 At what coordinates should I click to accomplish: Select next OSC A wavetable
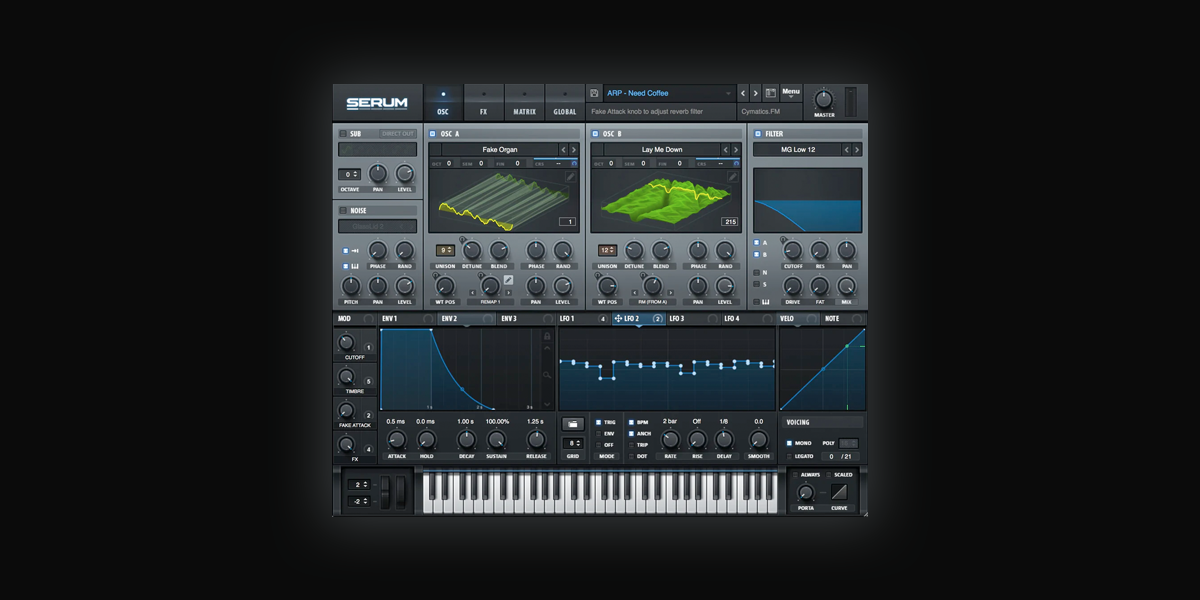tap(575, 150)
